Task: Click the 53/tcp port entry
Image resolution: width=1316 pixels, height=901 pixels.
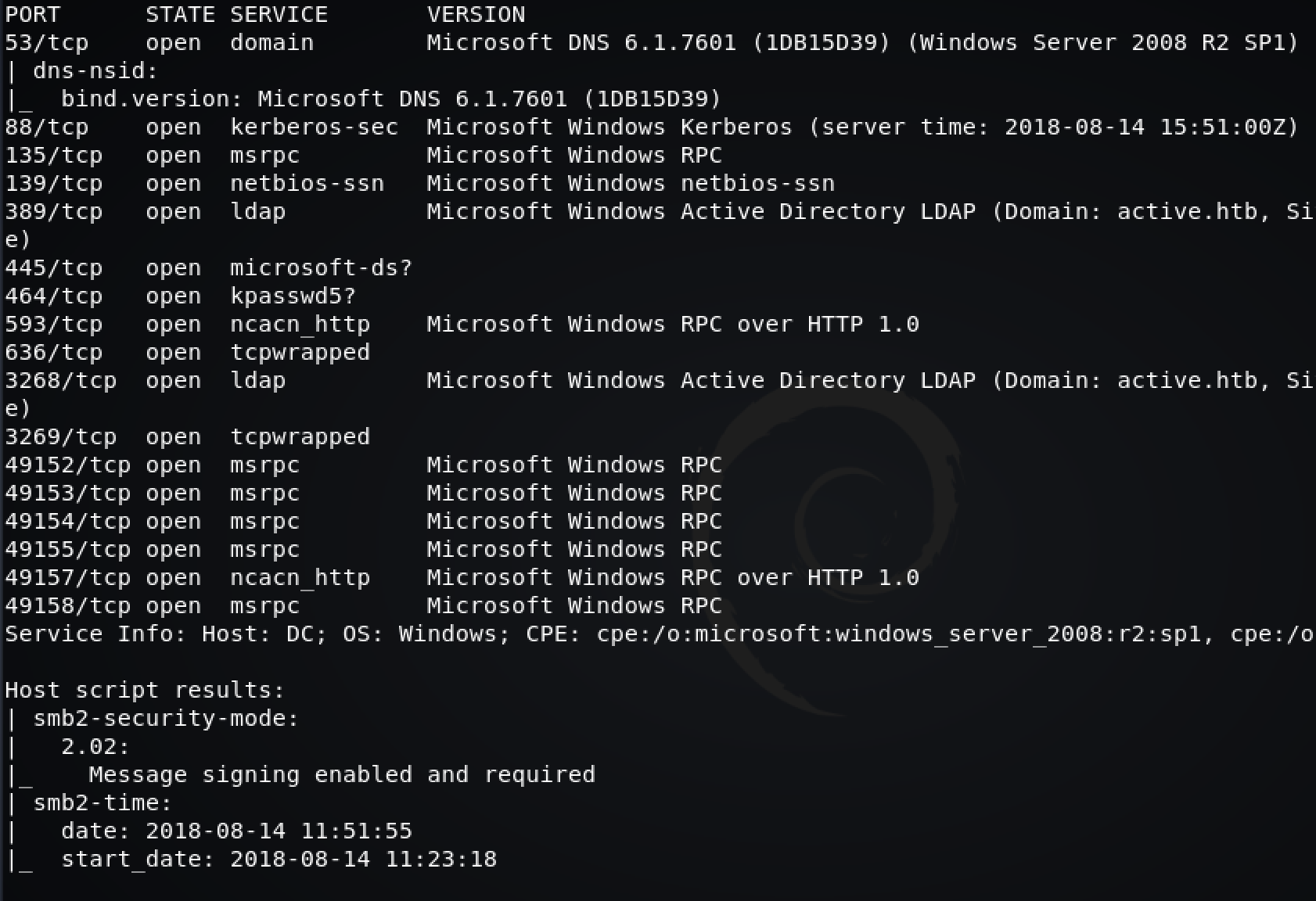Action: (46, 43)
